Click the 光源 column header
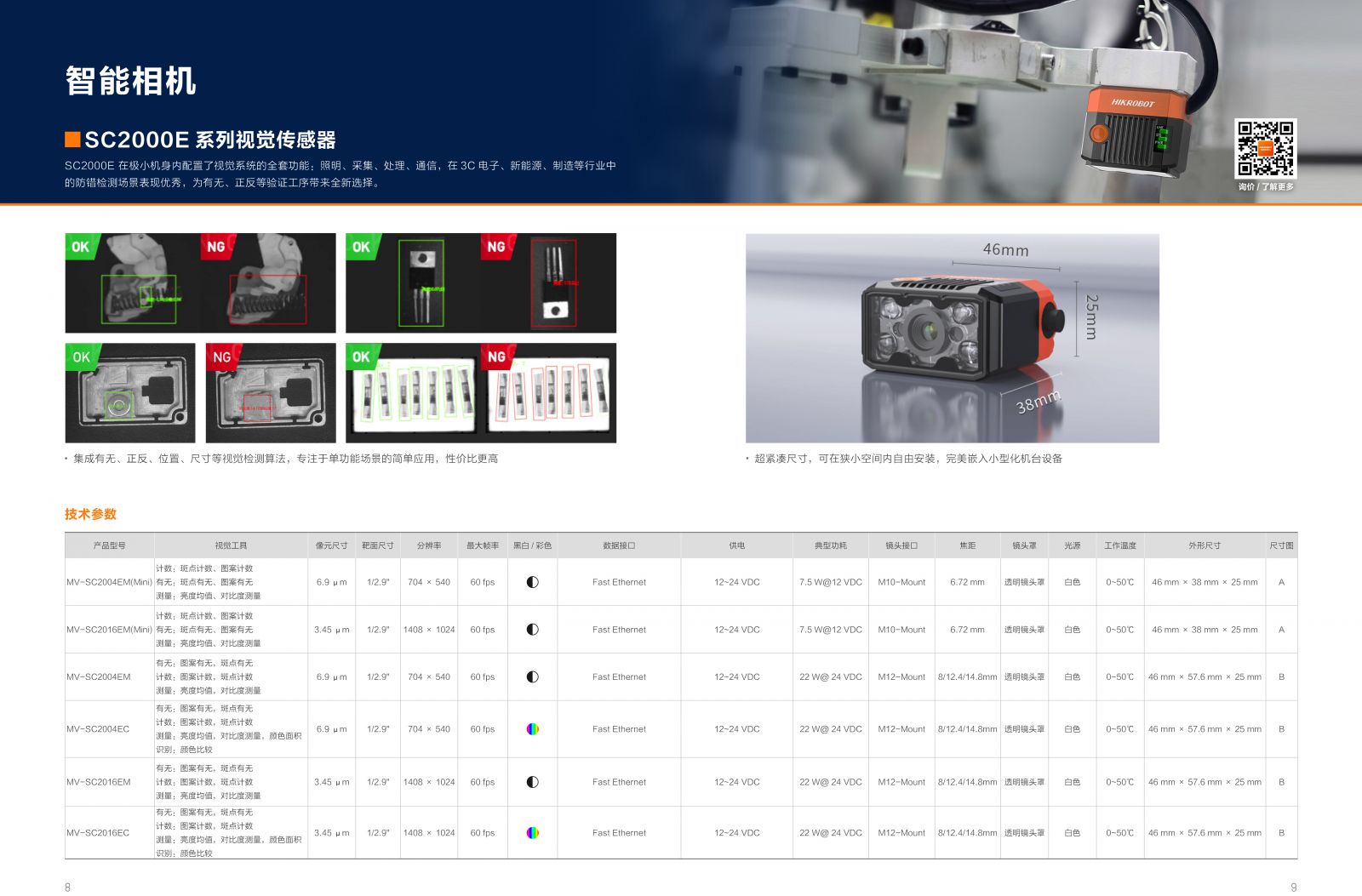The image size is (1362, 896). point(1073,545)
